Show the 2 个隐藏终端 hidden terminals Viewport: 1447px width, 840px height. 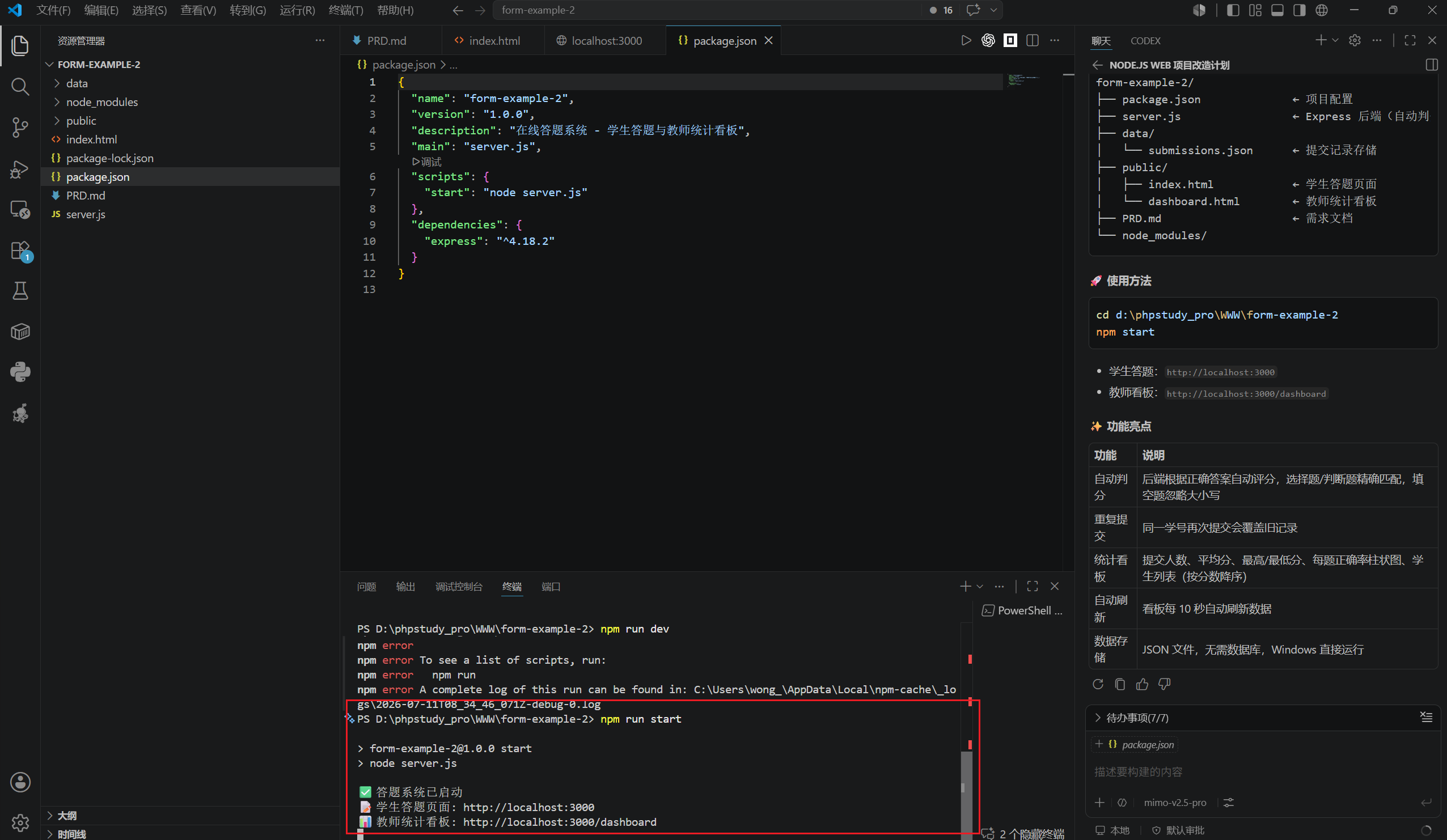coord(1023,833)
